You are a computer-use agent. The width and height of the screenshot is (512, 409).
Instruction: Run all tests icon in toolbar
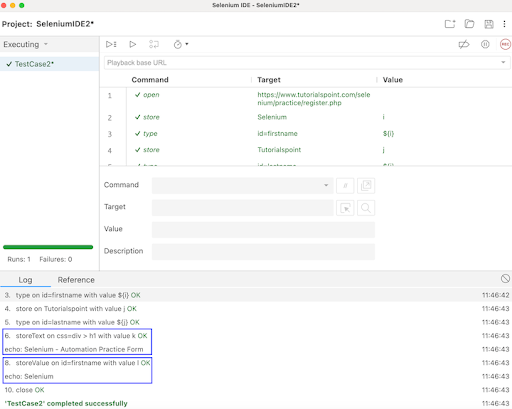pos(111,44)
